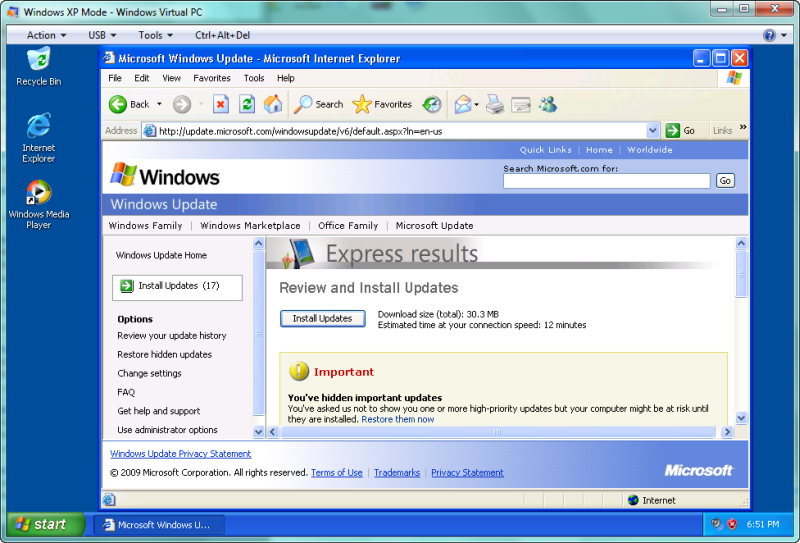Viewport: 800px width, 543px height.
Task: Click sidebar scroll up arrow
Action: click(259, 243)
